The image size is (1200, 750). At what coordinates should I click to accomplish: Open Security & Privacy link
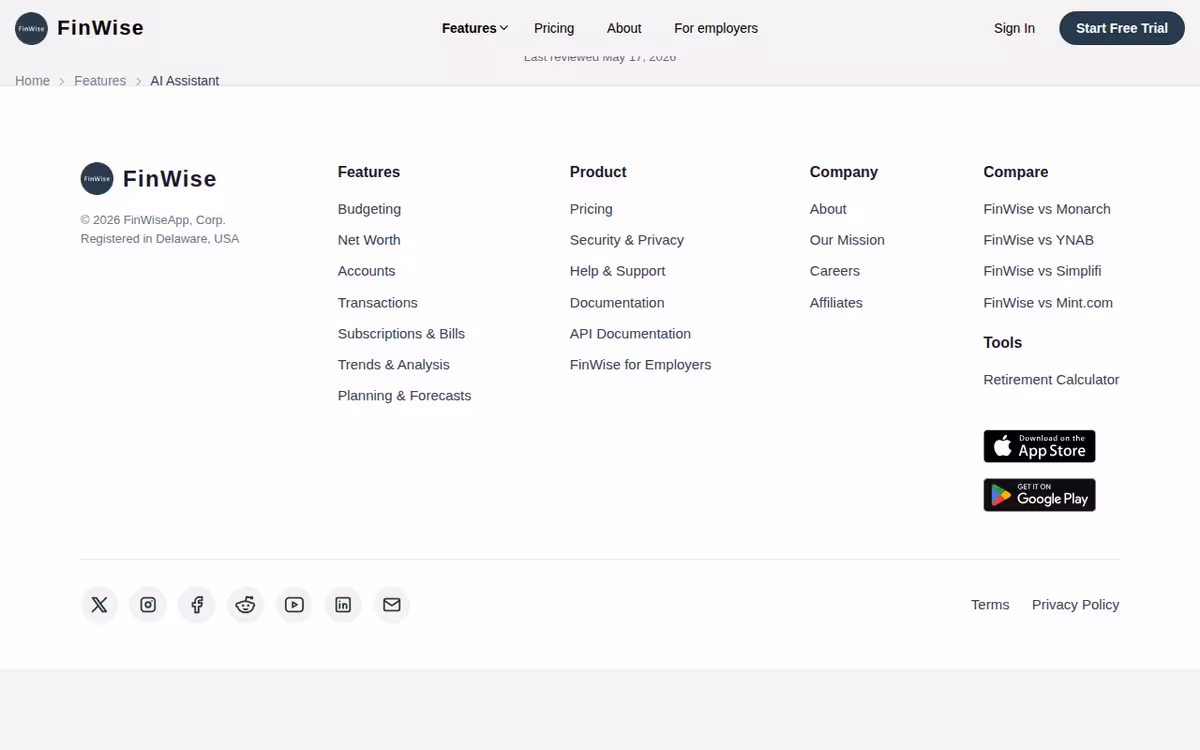point(627,240)
